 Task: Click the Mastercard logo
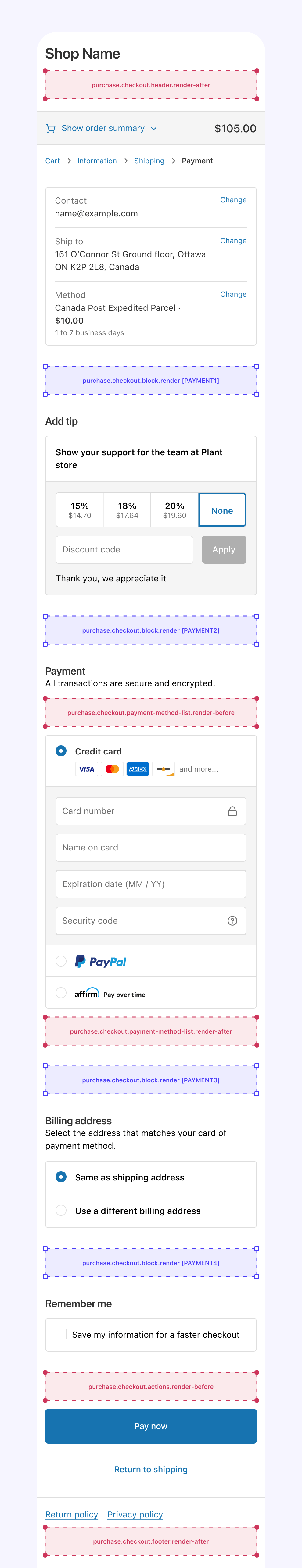point(112,769)
